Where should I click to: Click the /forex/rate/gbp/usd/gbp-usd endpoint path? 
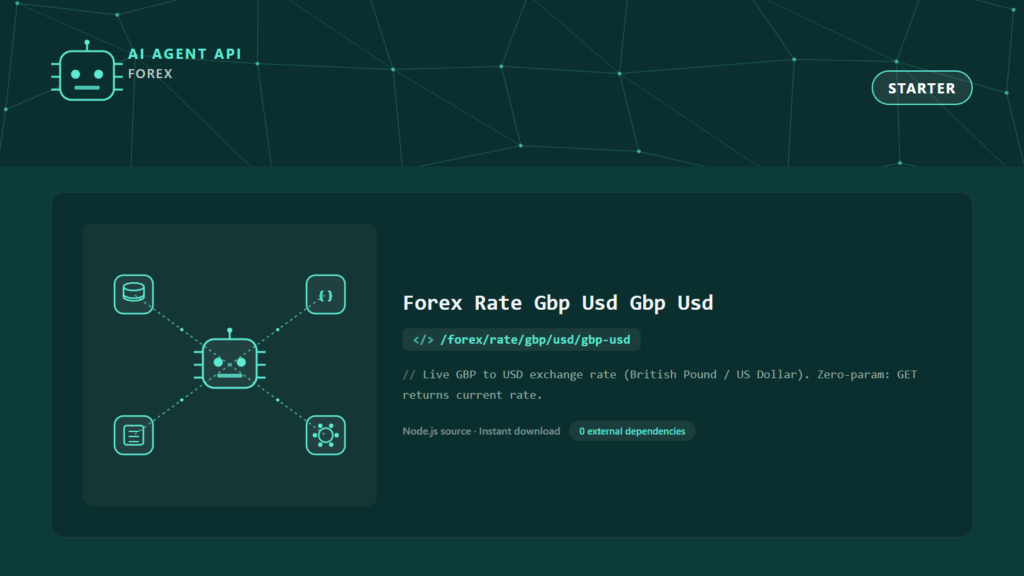coord(535,340)
